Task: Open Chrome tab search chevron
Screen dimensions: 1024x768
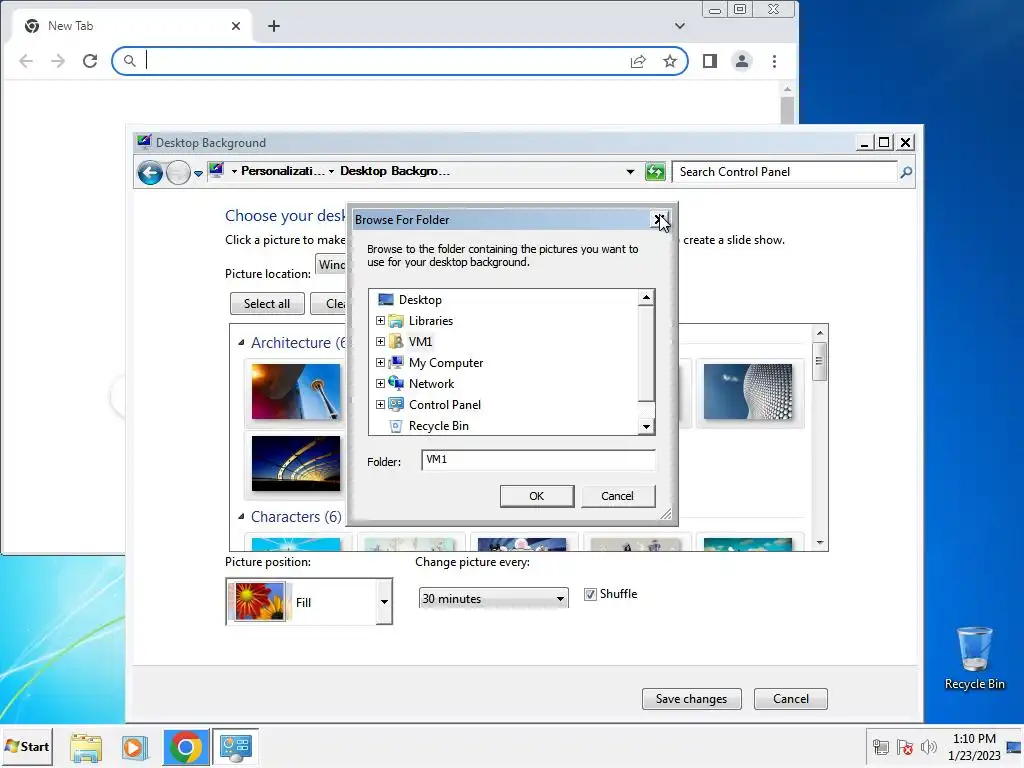Action: click(680, 26)
